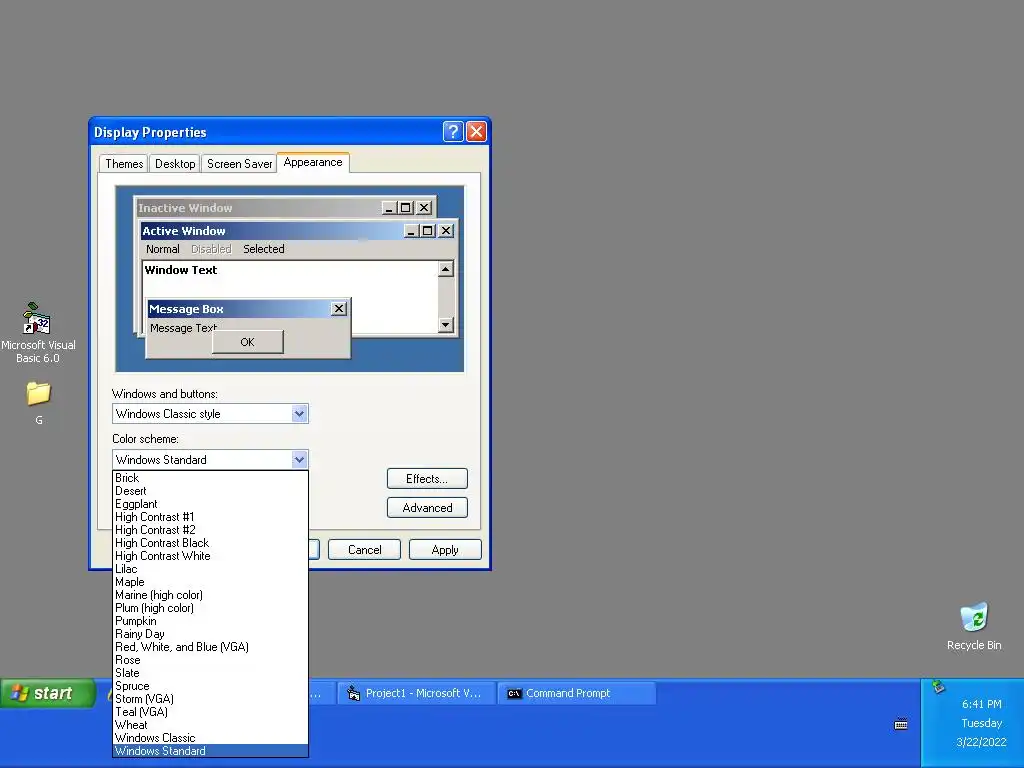
Task: Choose Windows Classic color scheme
Action: (x=210, y=738)
